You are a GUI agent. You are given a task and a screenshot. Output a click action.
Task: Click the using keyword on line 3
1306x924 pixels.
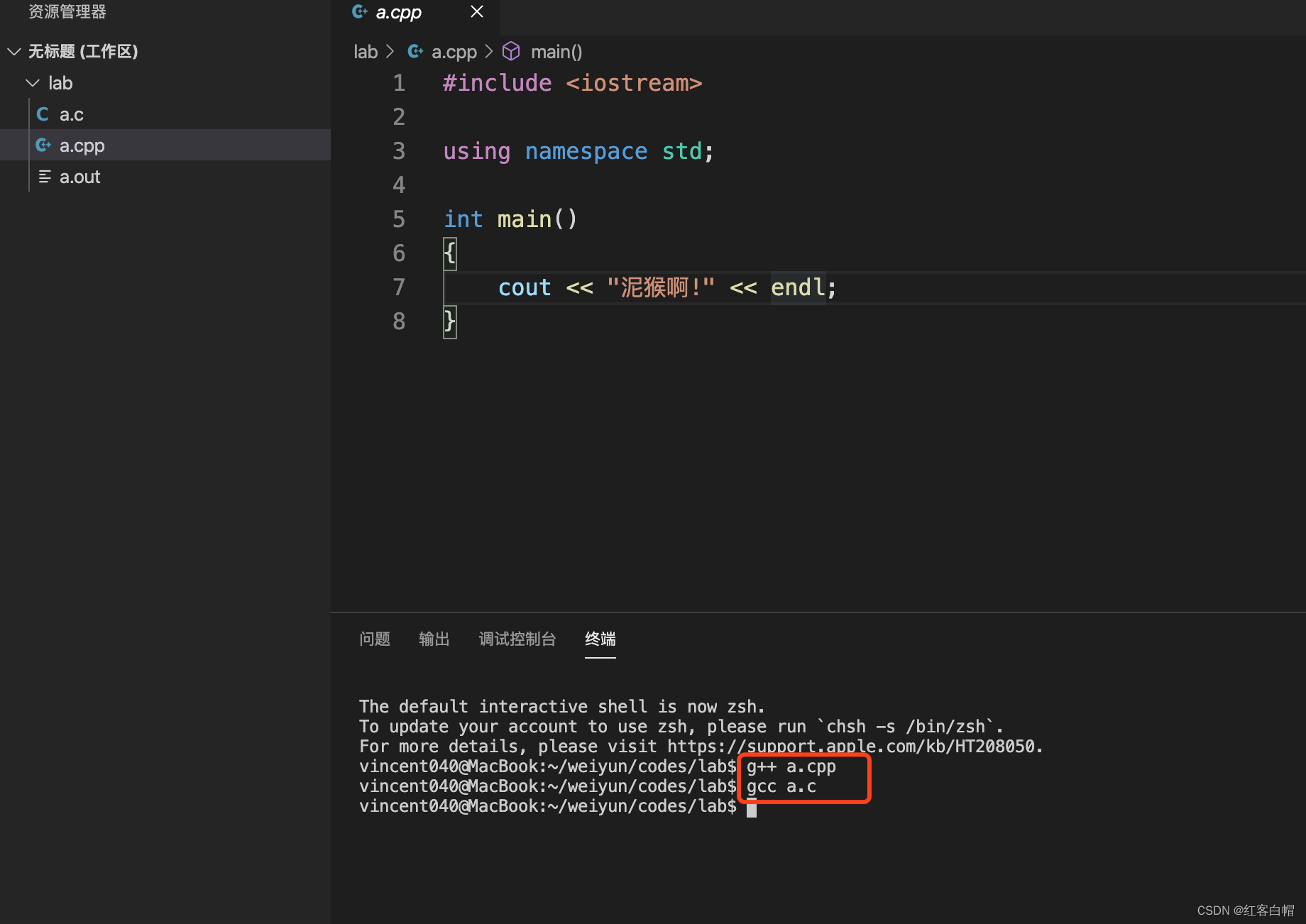click(477, 151)
